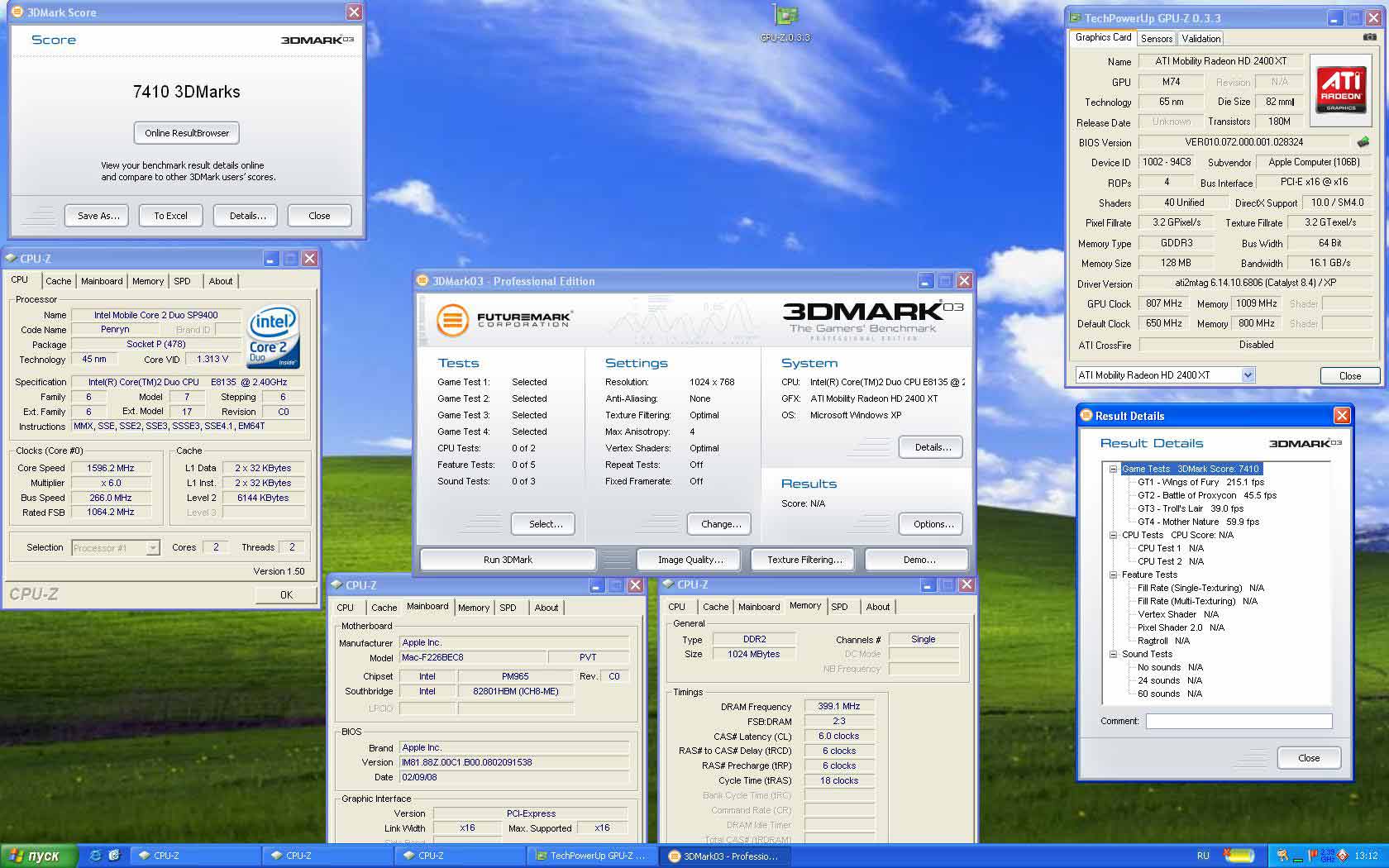The image size is (1389, 868).
Task: Click Details... under System in 3DMark03
Action: click(x=932, y=447)
